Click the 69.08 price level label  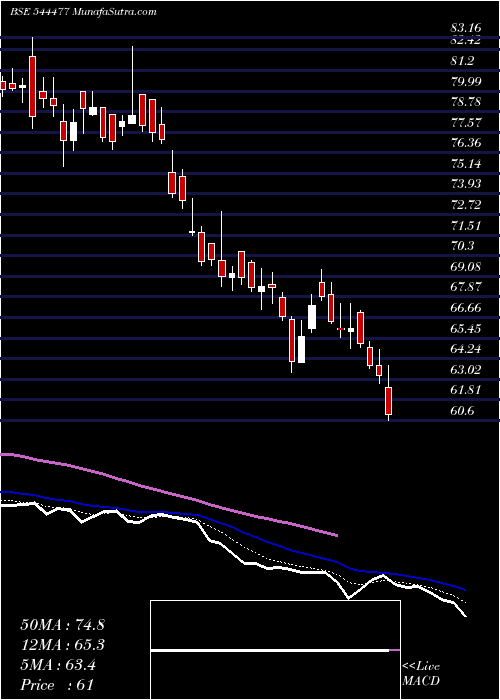466,267
